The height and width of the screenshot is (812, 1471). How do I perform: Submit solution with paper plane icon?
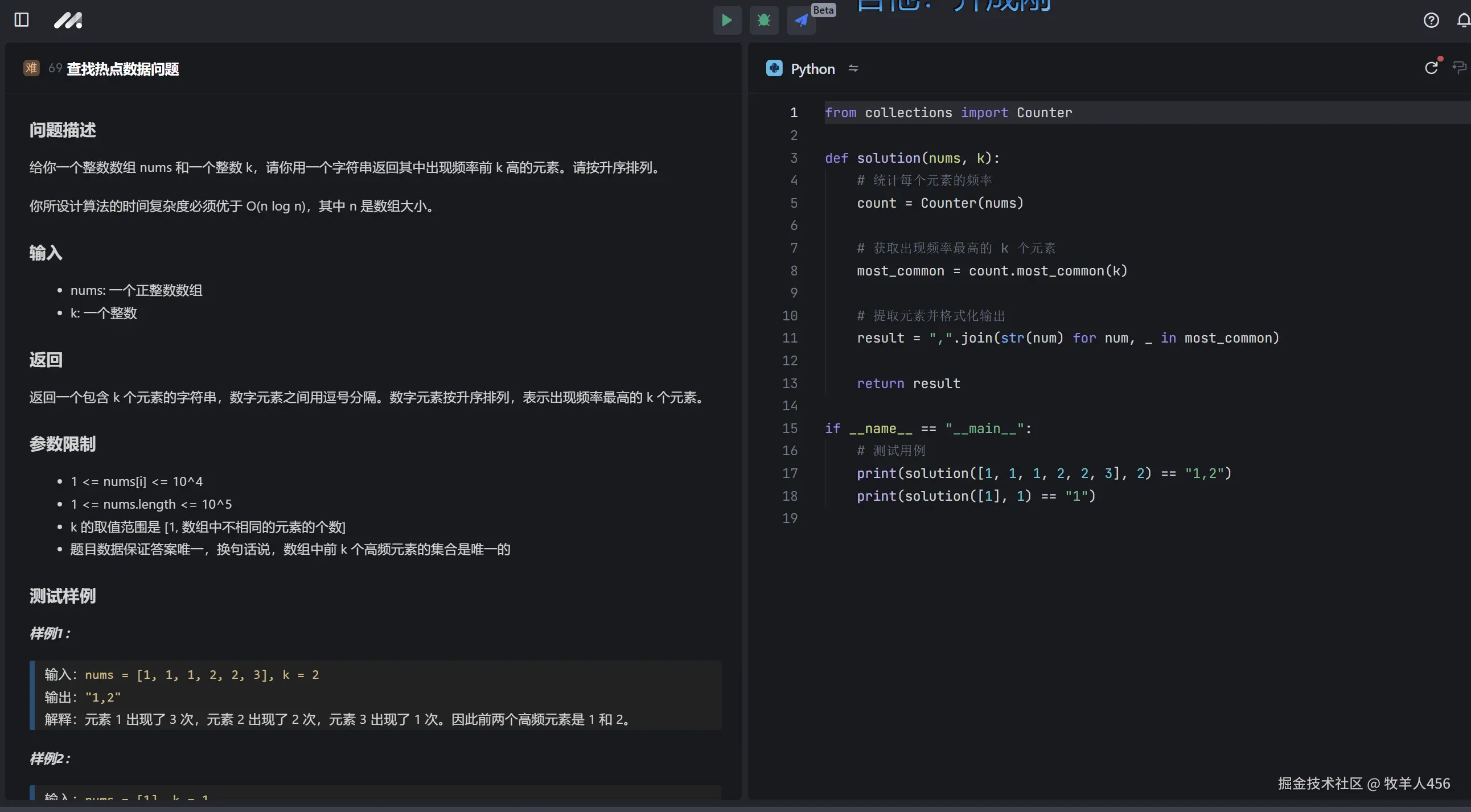click(x=801, y=20)
